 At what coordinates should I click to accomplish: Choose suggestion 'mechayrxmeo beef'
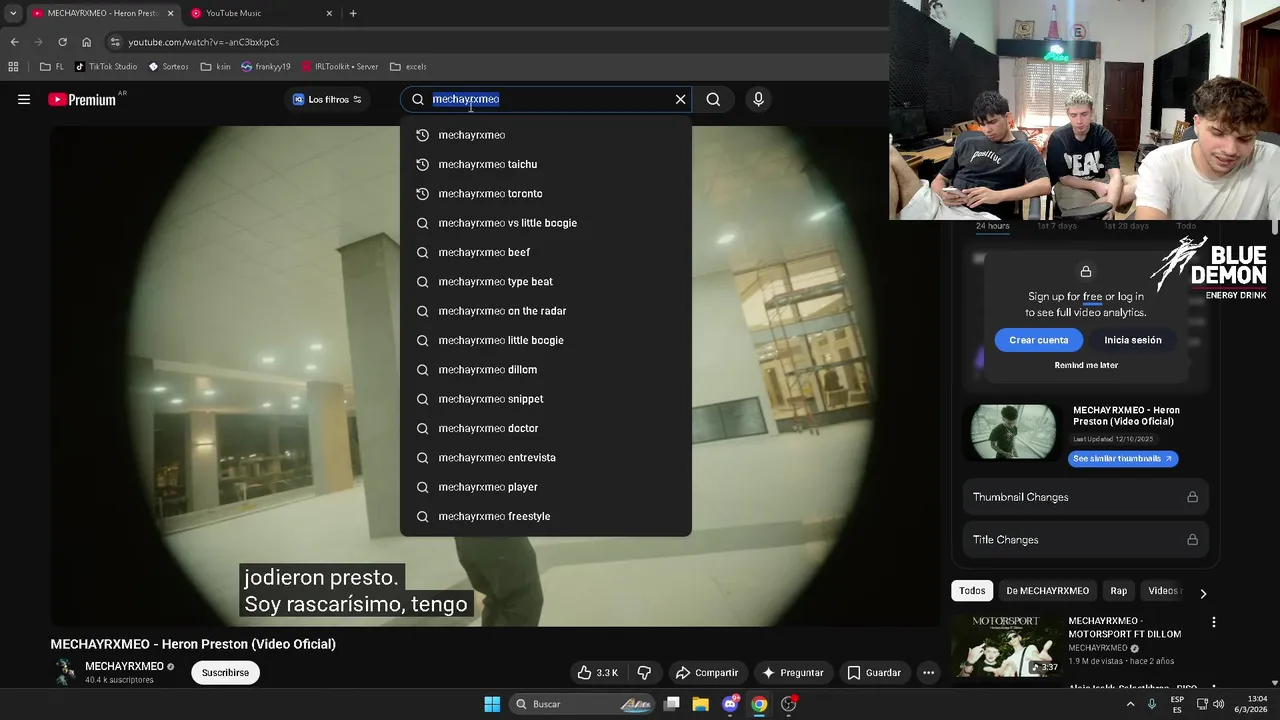(x=545, y=252)
